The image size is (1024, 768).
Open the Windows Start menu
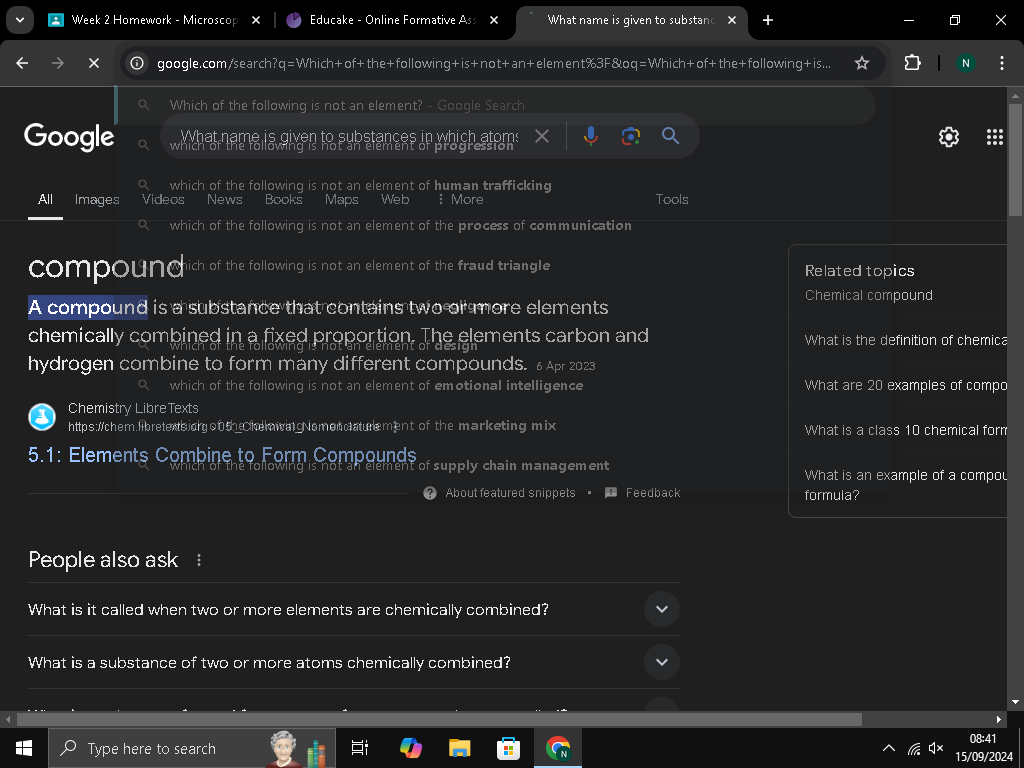(24, 748)
